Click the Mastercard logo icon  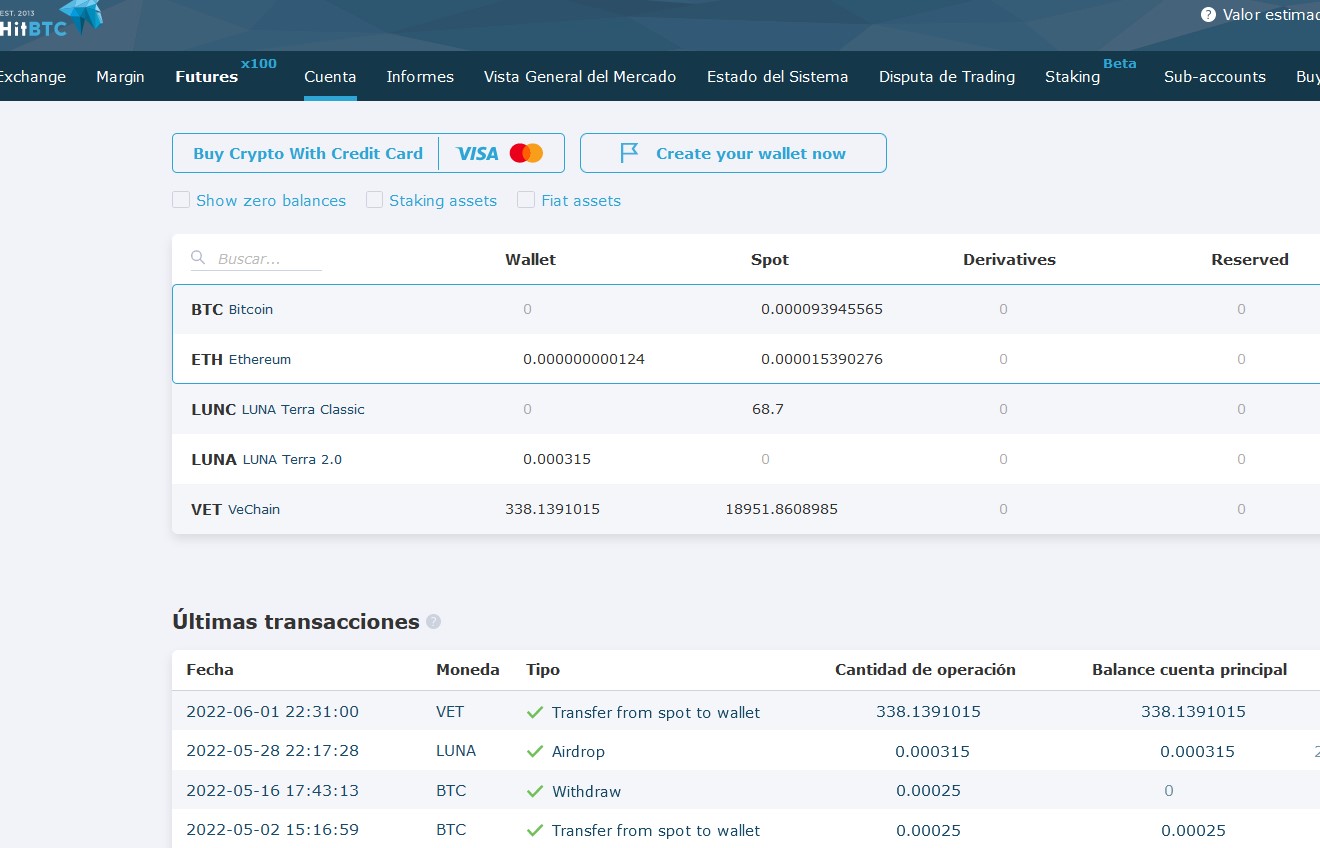(526, 153)
